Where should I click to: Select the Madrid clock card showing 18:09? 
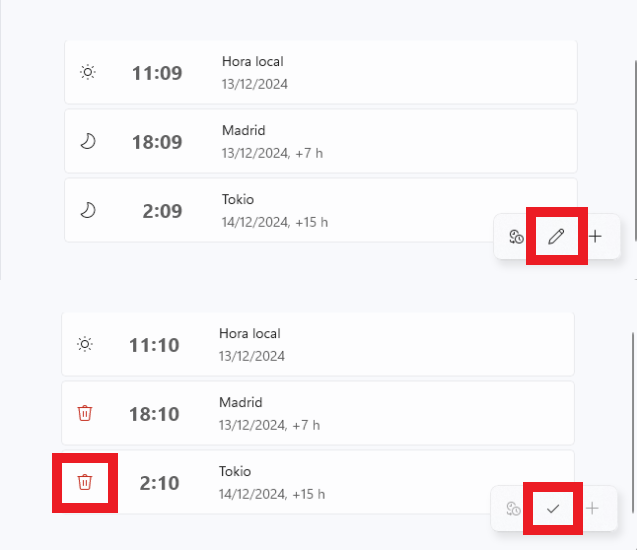pyautogui.click(x=321, y=141)
